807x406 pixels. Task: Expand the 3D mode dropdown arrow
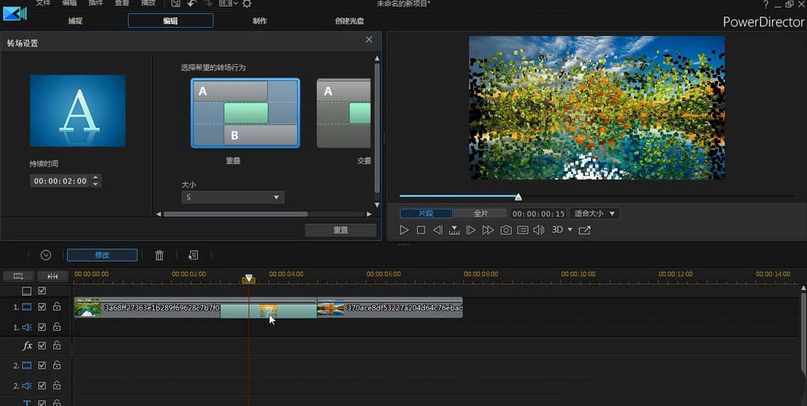point(570,230)
